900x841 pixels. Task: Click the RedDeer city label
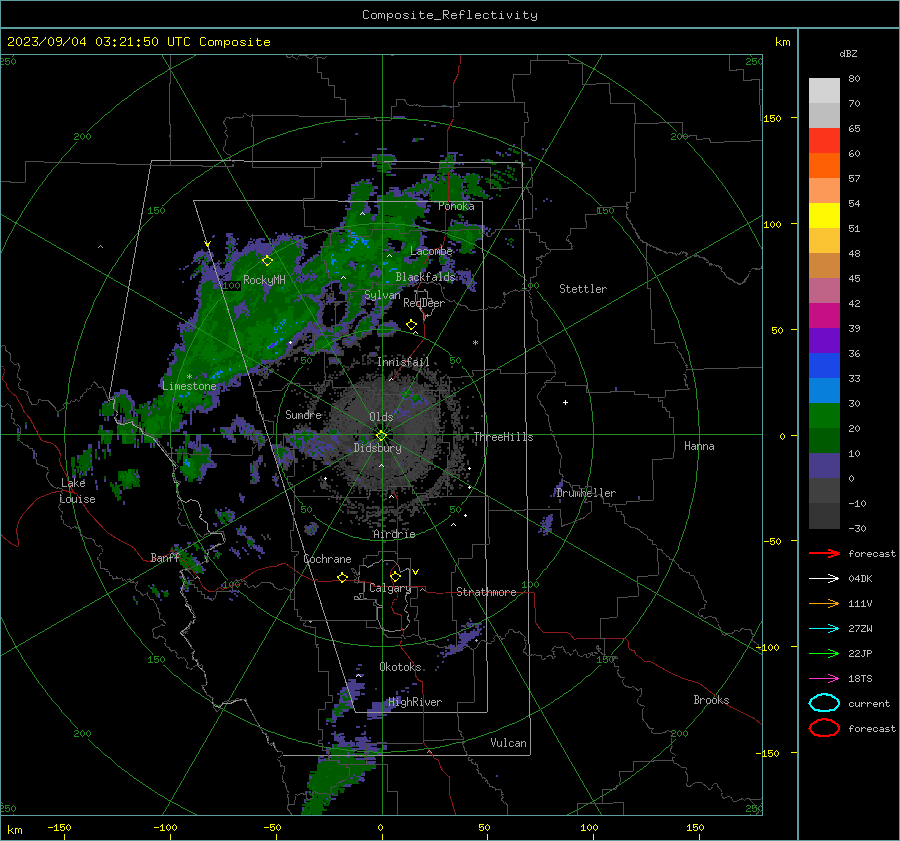pos(424,303)
